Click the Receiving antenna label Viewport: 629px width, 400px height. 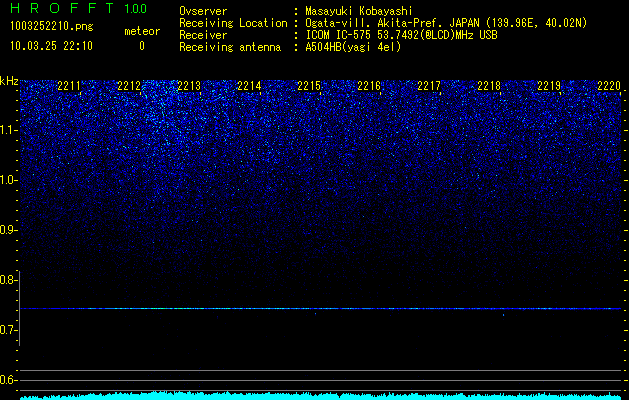tap(230, 47)
